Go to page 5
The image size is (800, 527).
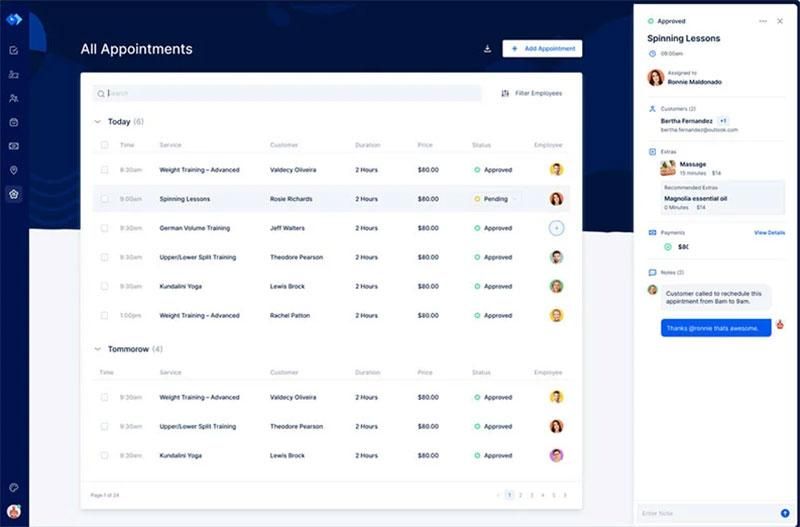554,495
